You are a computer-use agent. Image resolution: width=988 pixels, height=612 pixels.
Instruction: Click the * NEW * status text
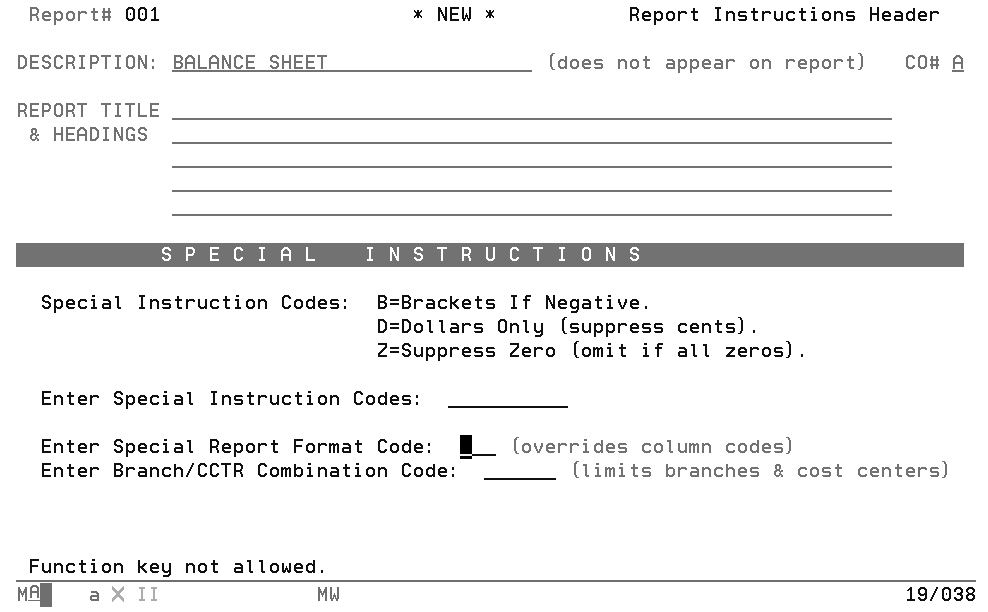[454, 15]
